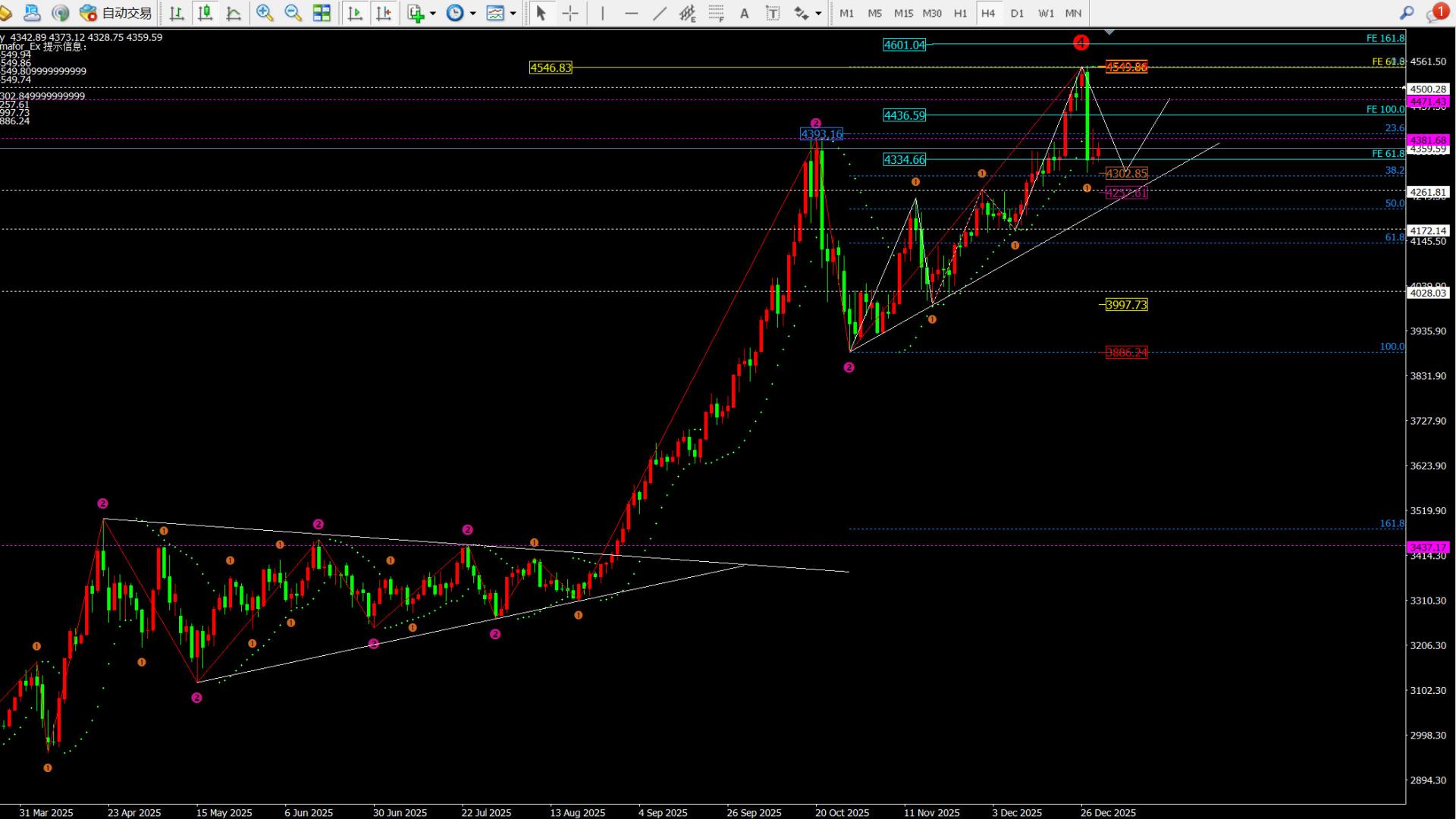Select the Crosshair cursor tool
The image size is (1456, 819).
click(x=570, y=13)
